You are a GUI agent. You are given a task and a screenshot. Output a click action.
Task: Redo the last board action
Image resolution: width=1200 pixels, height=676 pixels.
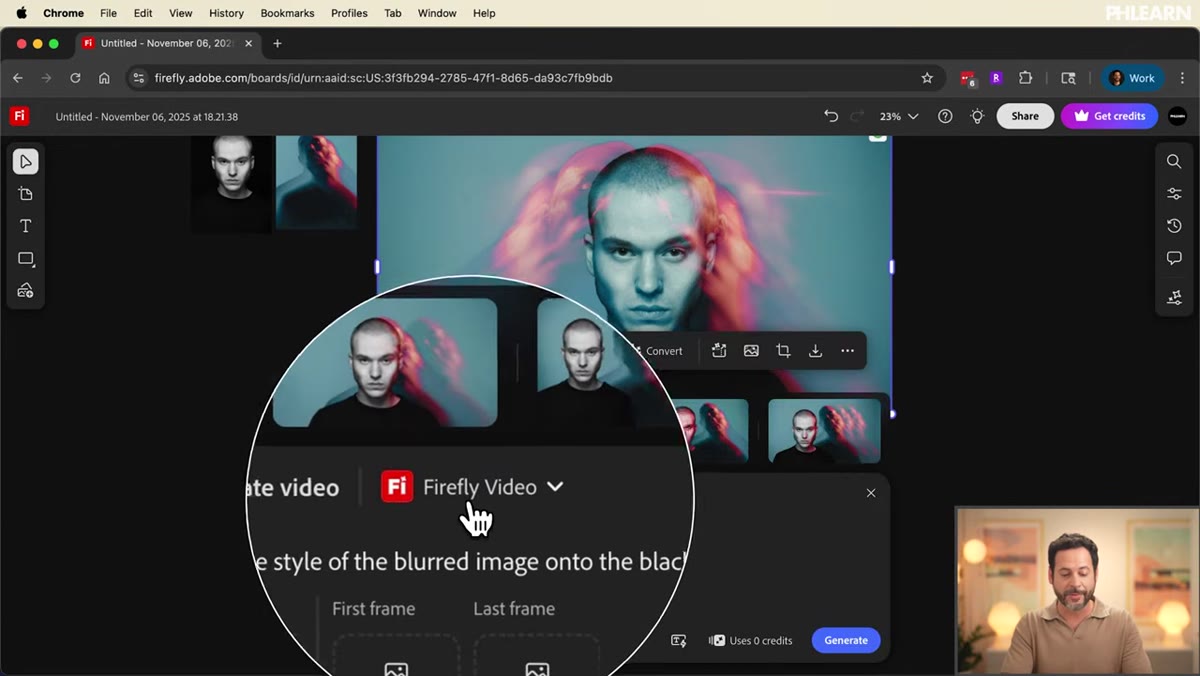click(x=857, y=116)
